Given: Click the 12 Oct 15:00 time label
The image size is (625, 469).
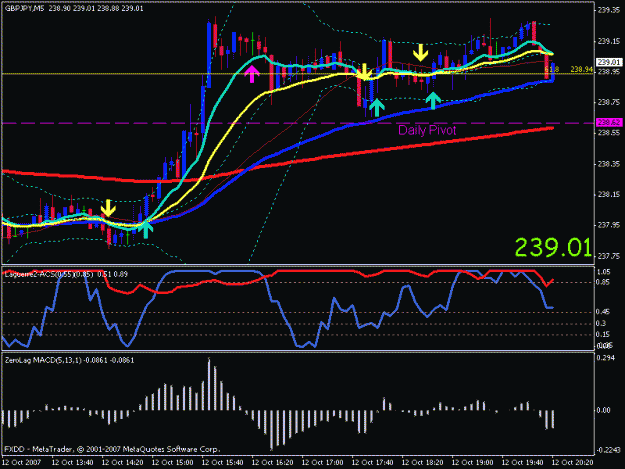Looking at the screenshot, I should tap(173, 462).
